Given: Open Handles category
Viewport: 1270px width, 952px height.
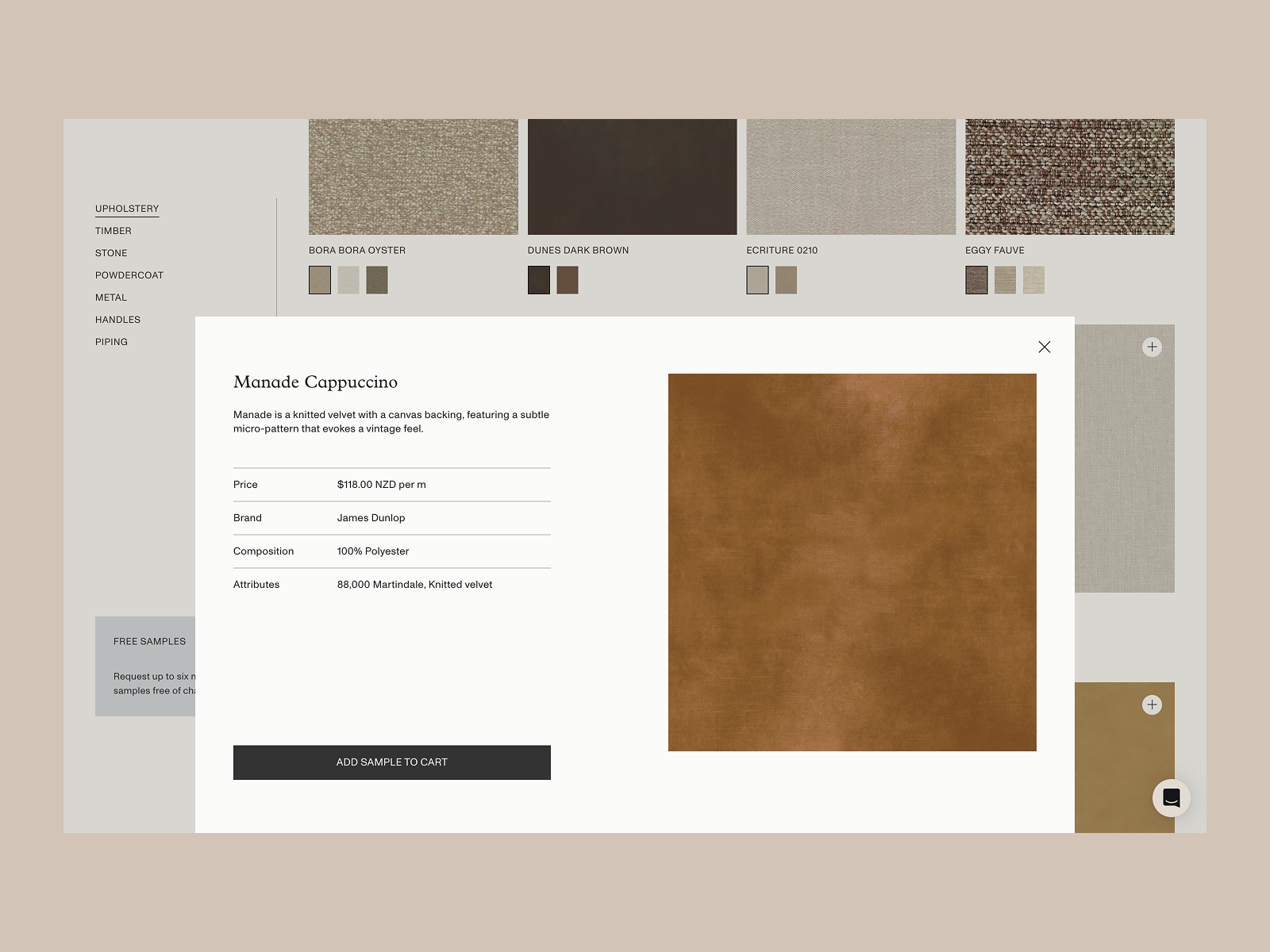Looking at the screenshot, I should [x=117, y=320].
